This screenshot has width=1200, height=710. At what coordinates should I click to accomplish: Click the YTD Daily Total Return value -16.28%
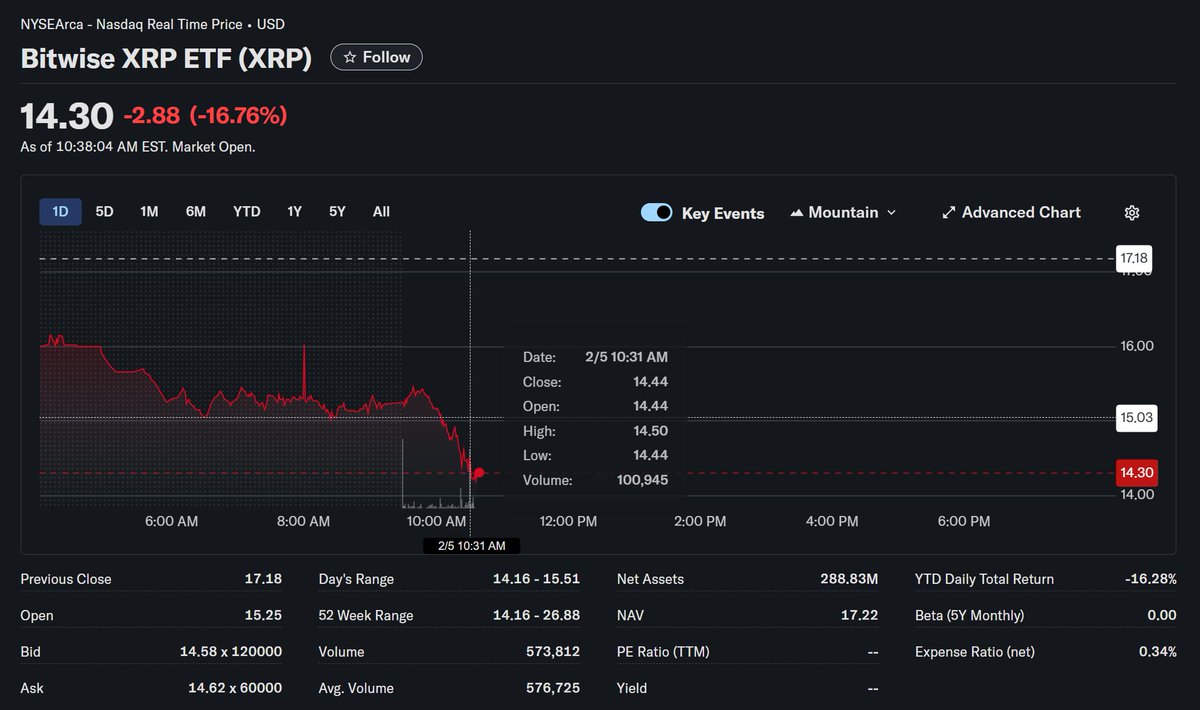[1149, 579]
